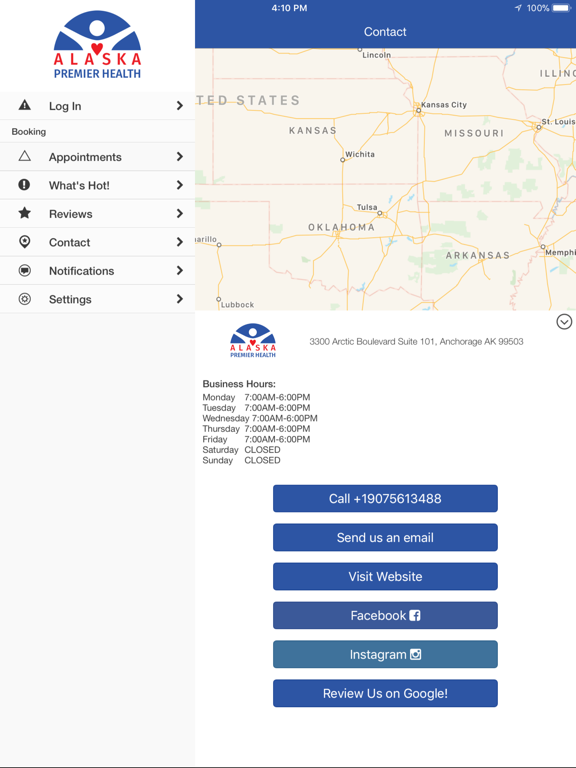Tap the Alaska Premier Health logo in sidebar
Screen dimensions: 576x768
point(97,45)
